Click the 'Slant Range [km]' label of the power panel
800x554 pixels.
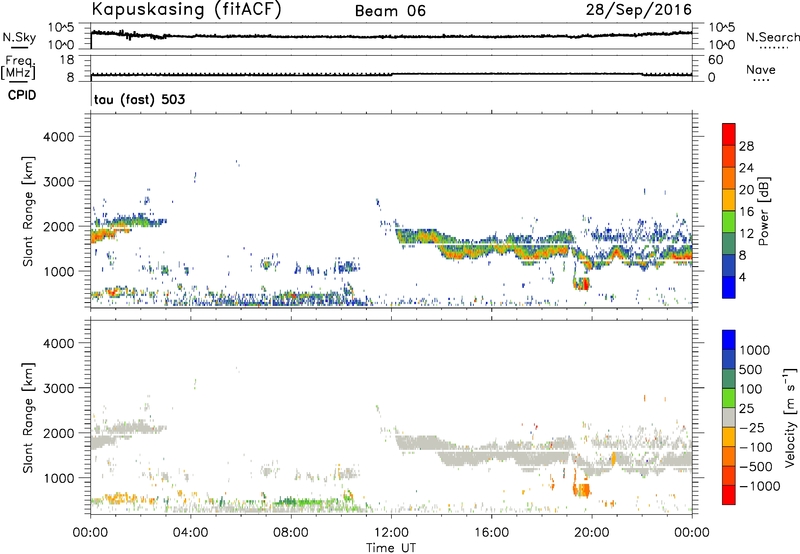click(x=28, y=211)
